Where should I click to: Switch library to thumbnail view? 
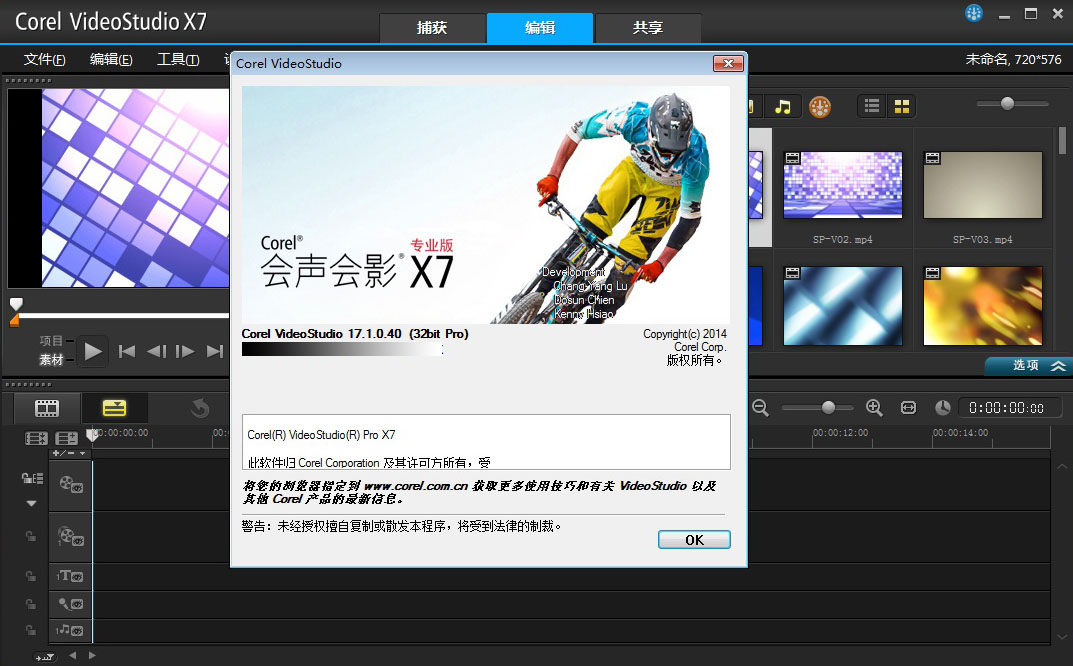pyautogui.click(x=902, y=106)
